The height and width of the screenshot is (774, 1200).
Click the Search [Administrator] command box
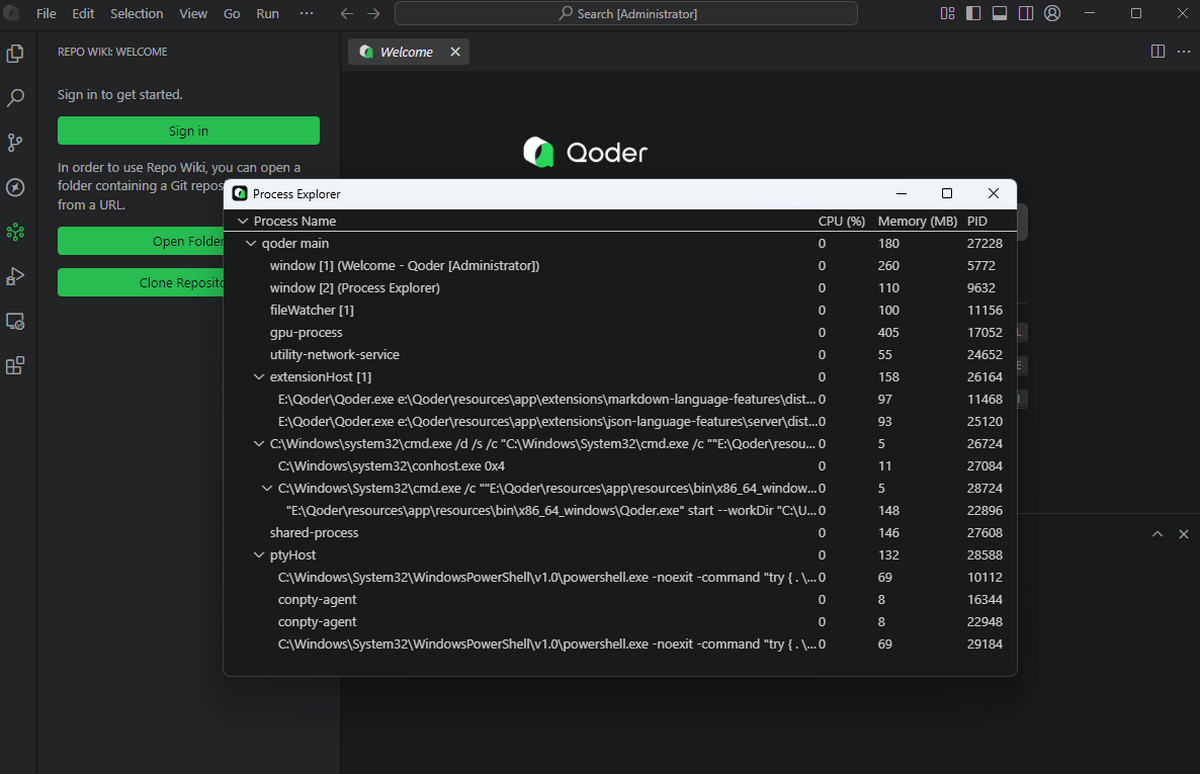pyautogui.click(x=626, y=14)
